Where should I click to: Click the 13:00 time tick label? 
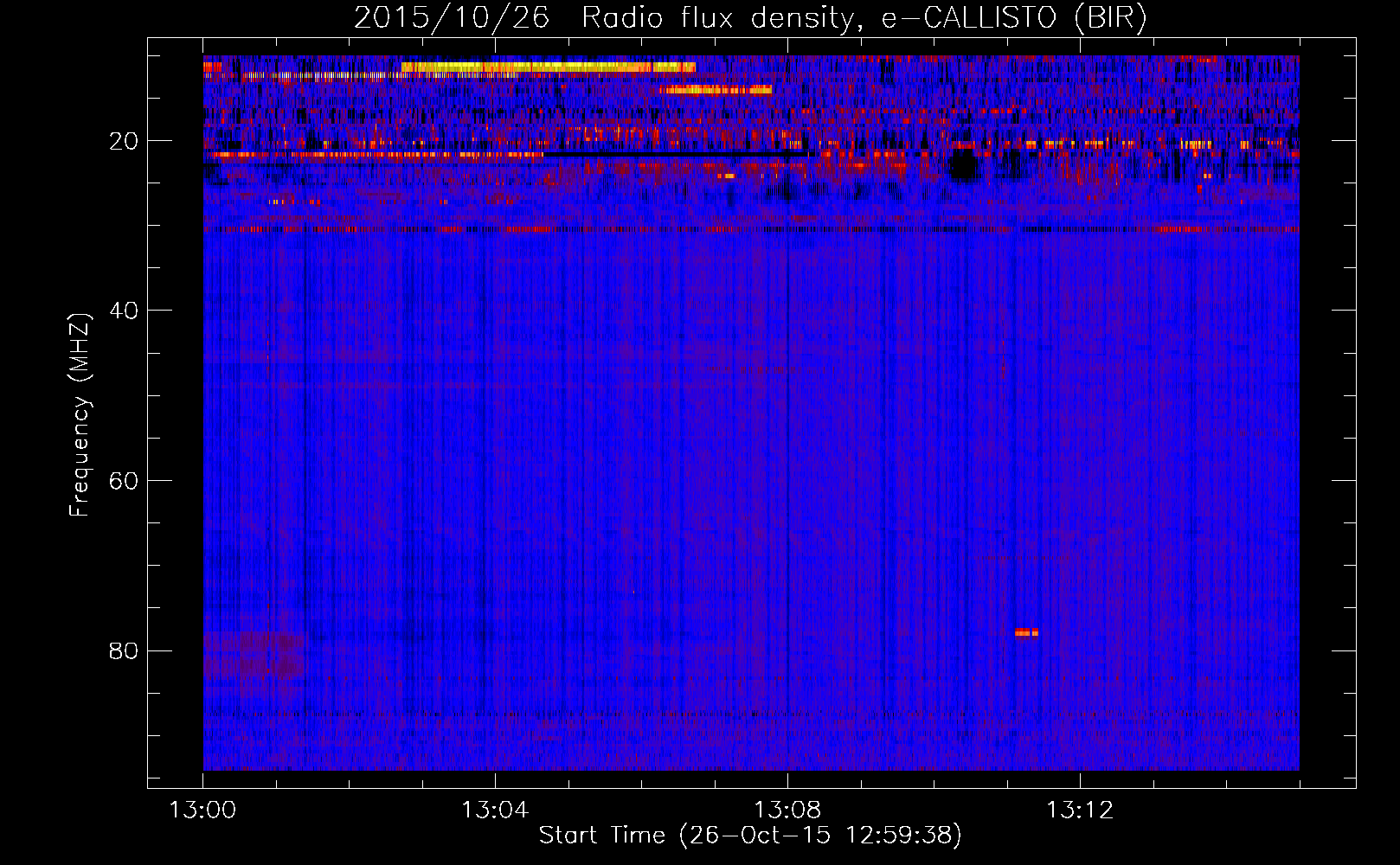point(202,811)
